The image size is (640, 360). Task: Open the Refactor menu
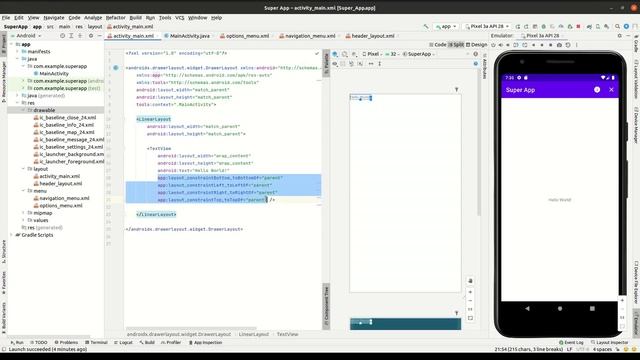click(116, 18)
